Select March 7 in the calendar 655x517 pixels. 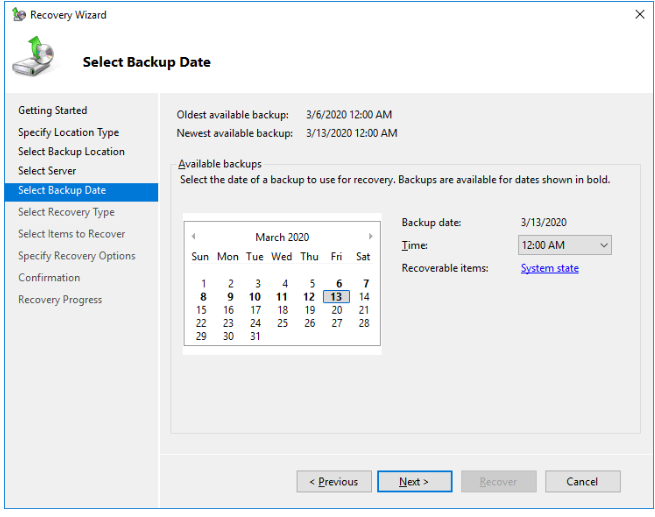pyautogui.click(x=366, y=284)
